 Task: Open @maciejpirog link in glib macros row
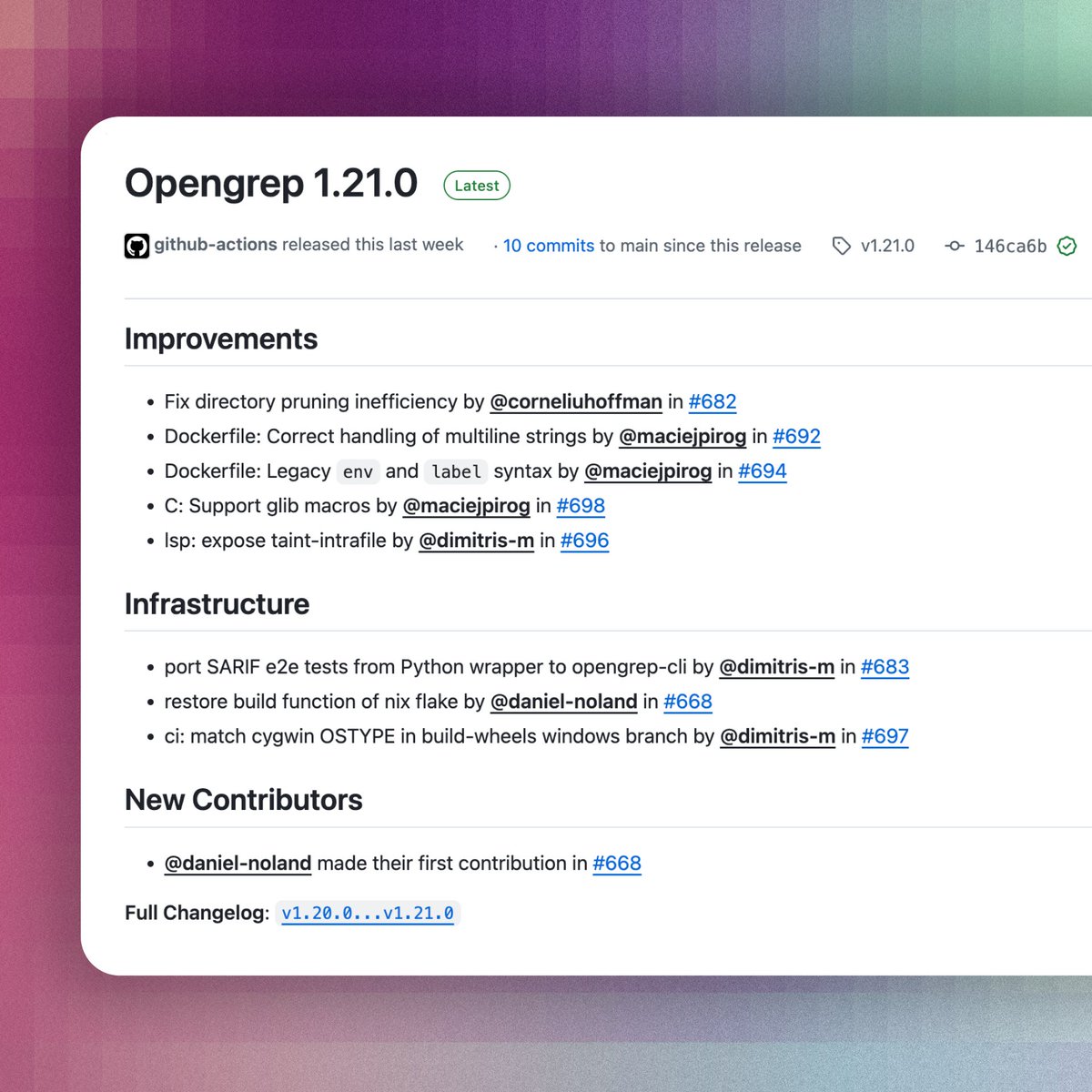point(466,505)
